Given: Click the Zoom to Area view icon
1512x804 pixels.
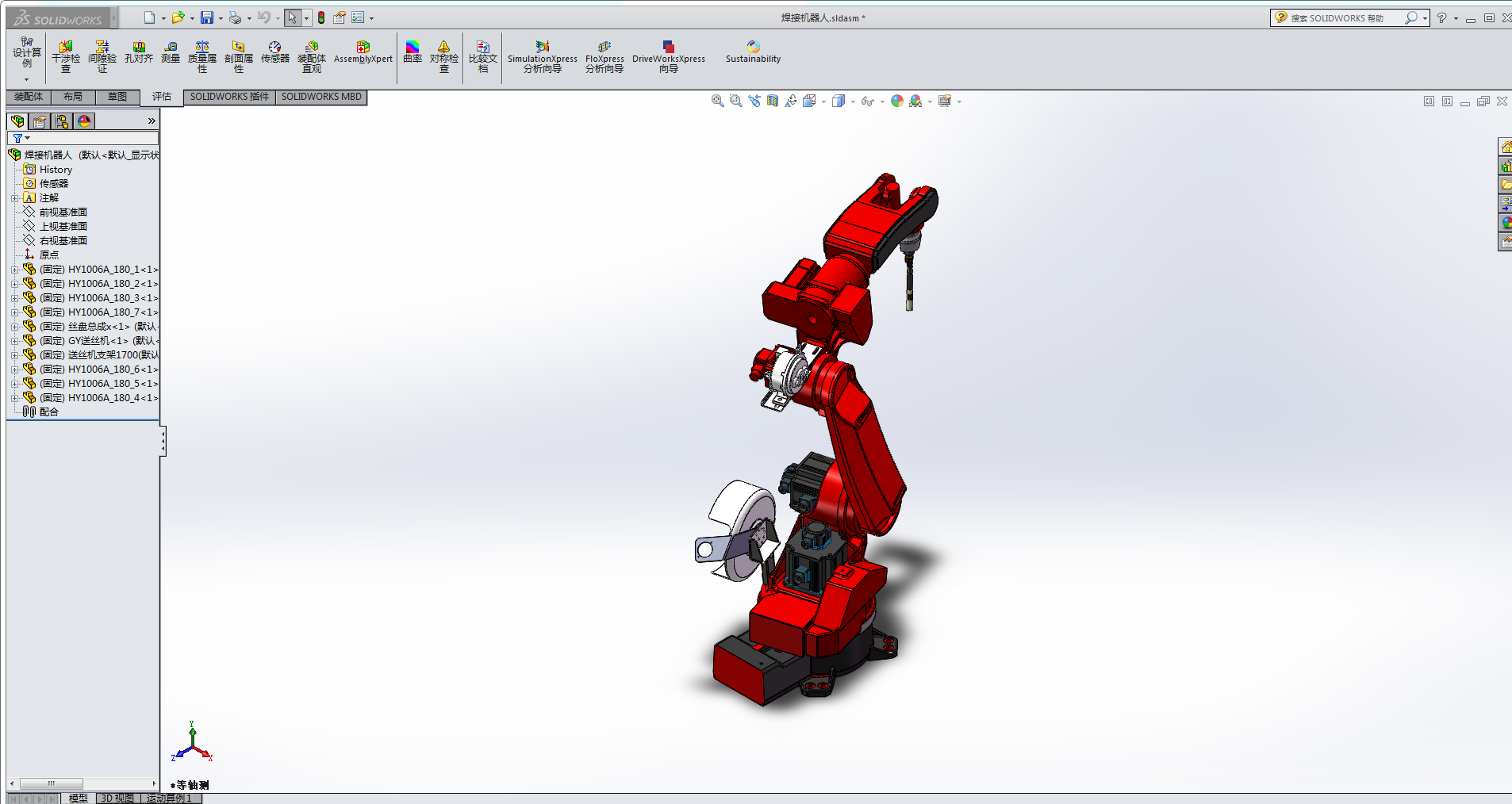Looking at the screenshot, I should (735, 101).
